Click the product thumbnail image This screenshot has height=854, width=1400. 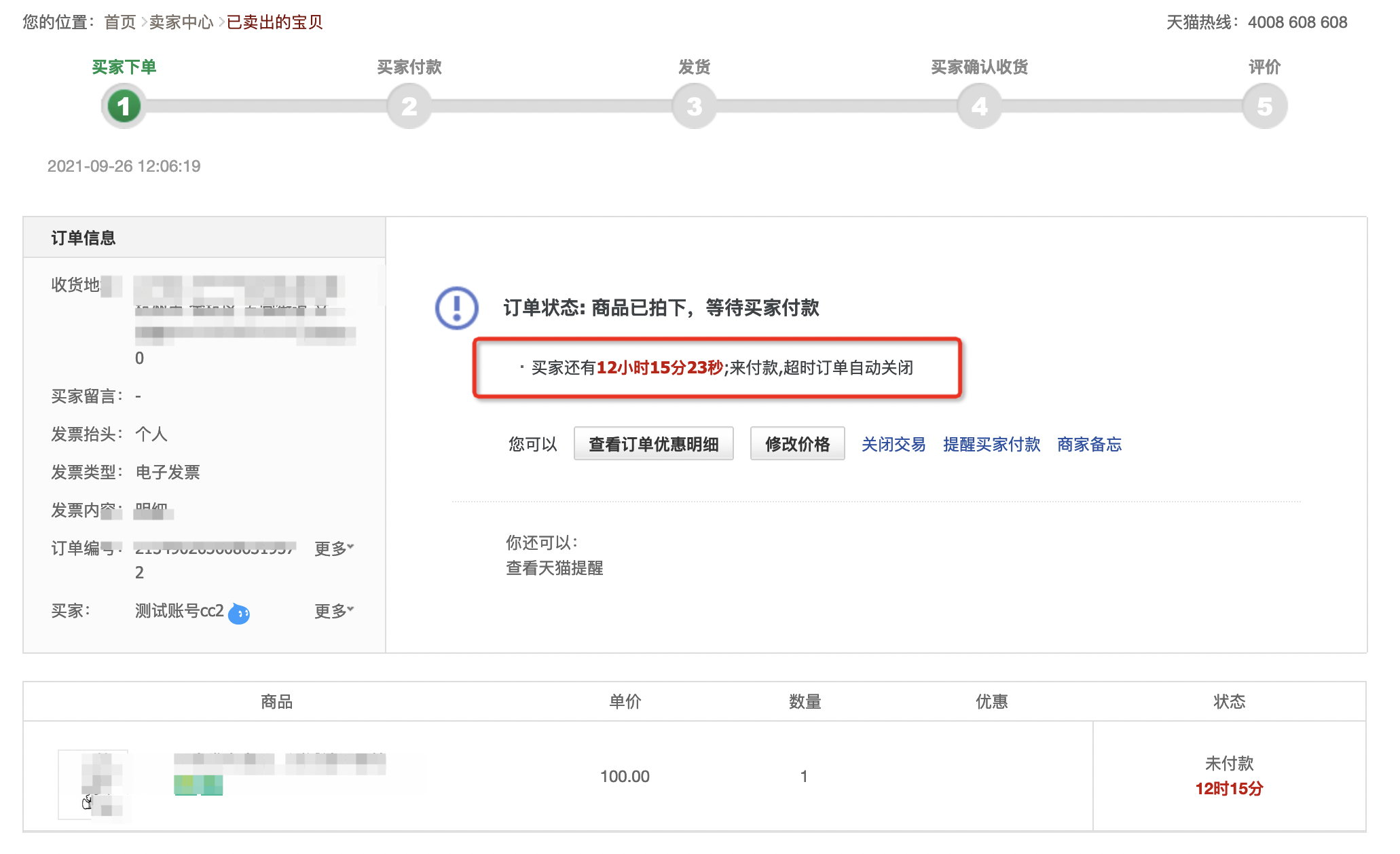pos(93,784)
